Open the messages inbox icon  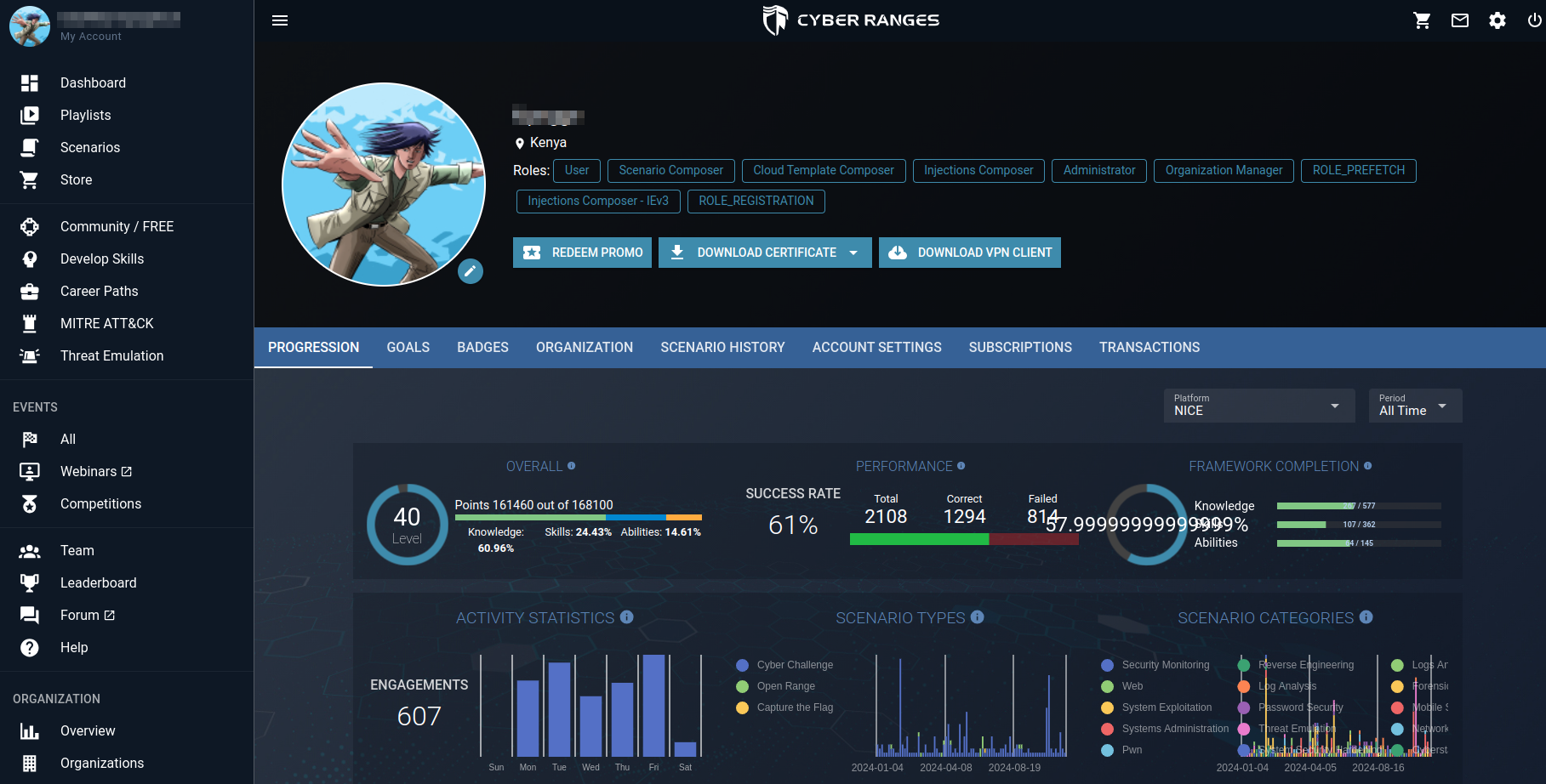pos(1460,20)
